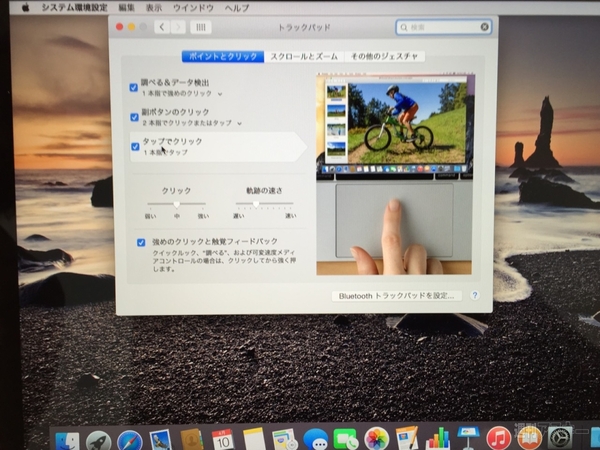Toggle the タップでクリック checkbox
The image size is (600, 450).
click(135, 147)
